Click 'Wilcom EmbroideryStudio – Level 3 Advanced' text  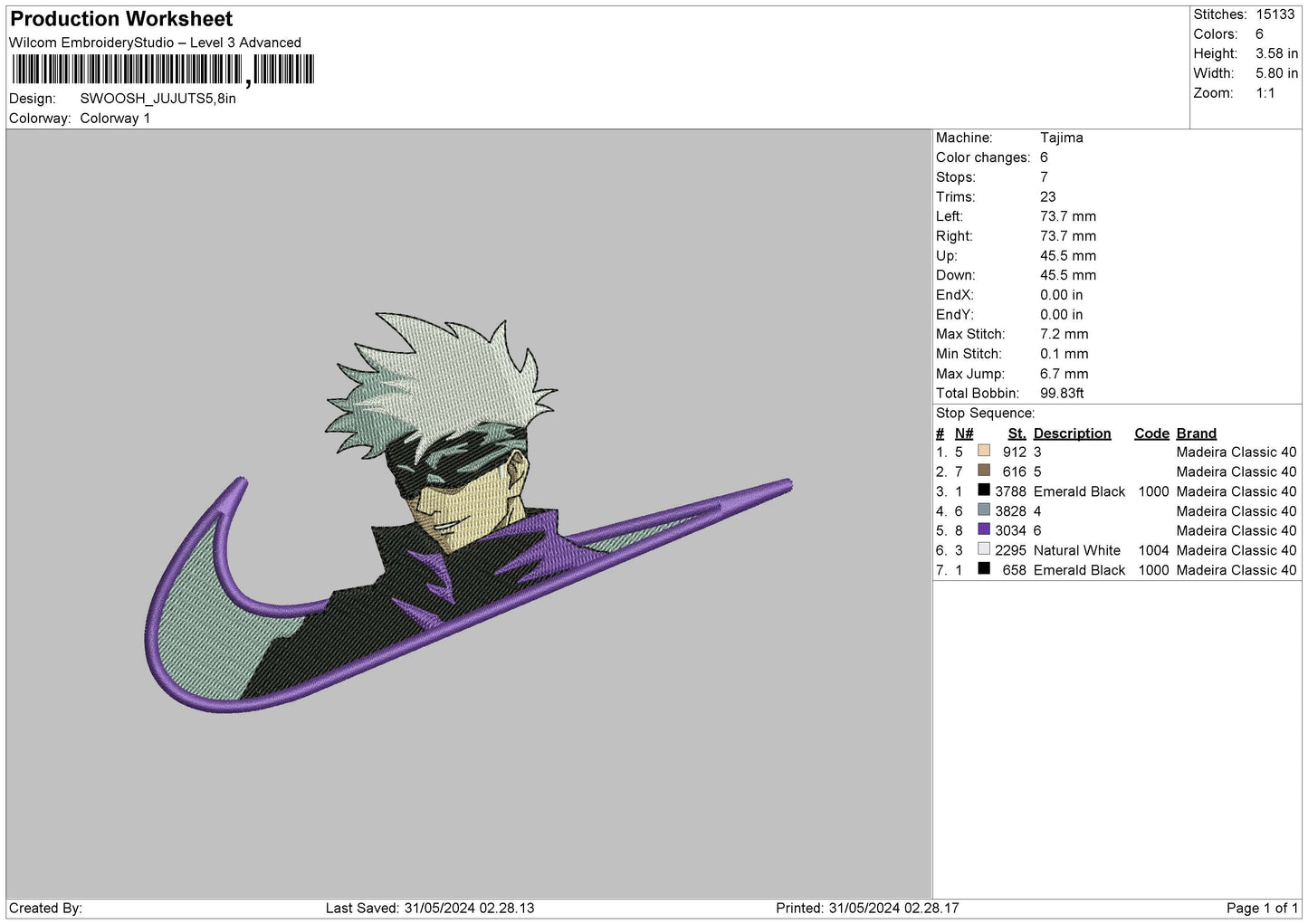tap(155, 43)
